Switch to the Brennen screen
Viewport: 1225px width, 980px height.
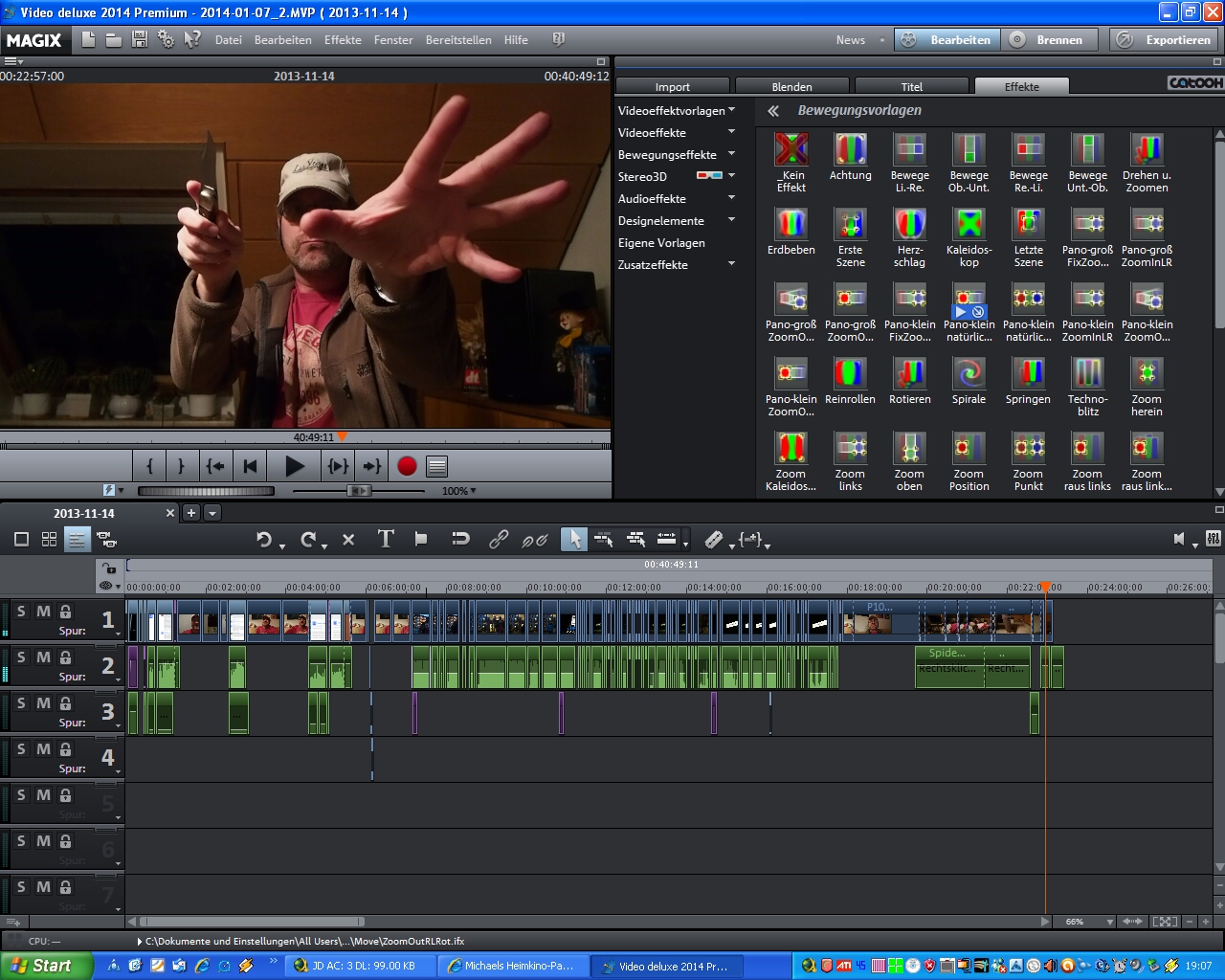(x=1048, y=40)
